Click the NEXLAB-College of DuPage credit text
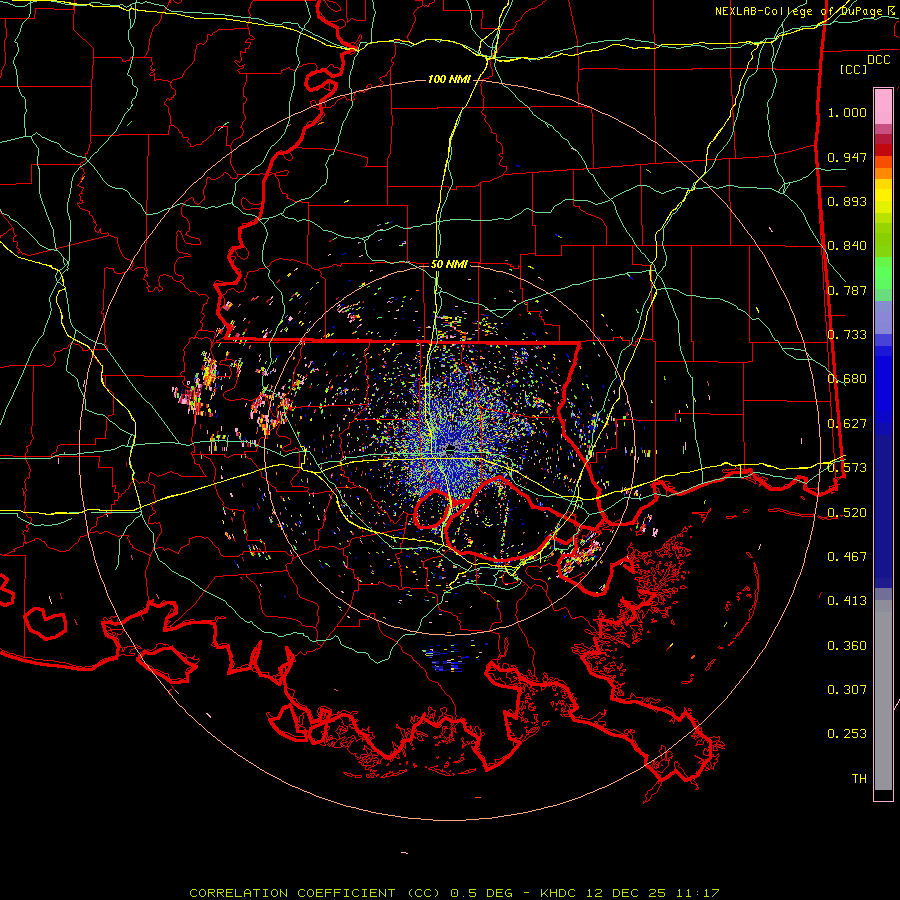 [x=798, y=11]
